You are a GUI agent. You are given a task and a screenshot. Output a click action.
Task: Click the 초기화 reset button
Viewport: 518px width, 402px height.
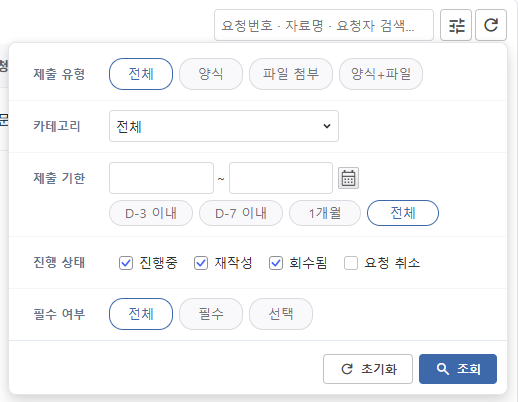(x=368, y=369)
